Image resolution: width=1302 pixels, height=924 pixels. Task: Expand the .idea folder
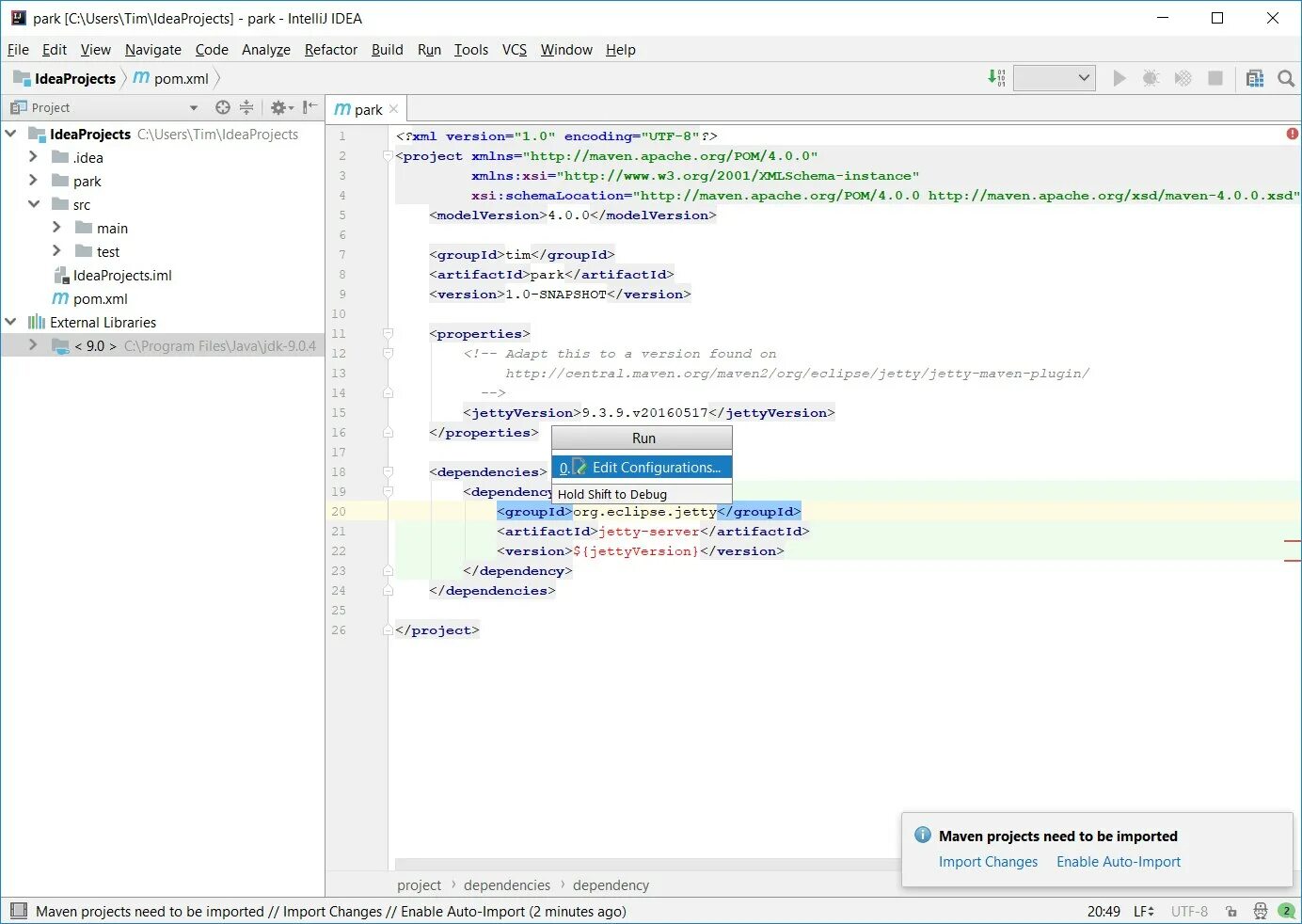coord(34,157)
